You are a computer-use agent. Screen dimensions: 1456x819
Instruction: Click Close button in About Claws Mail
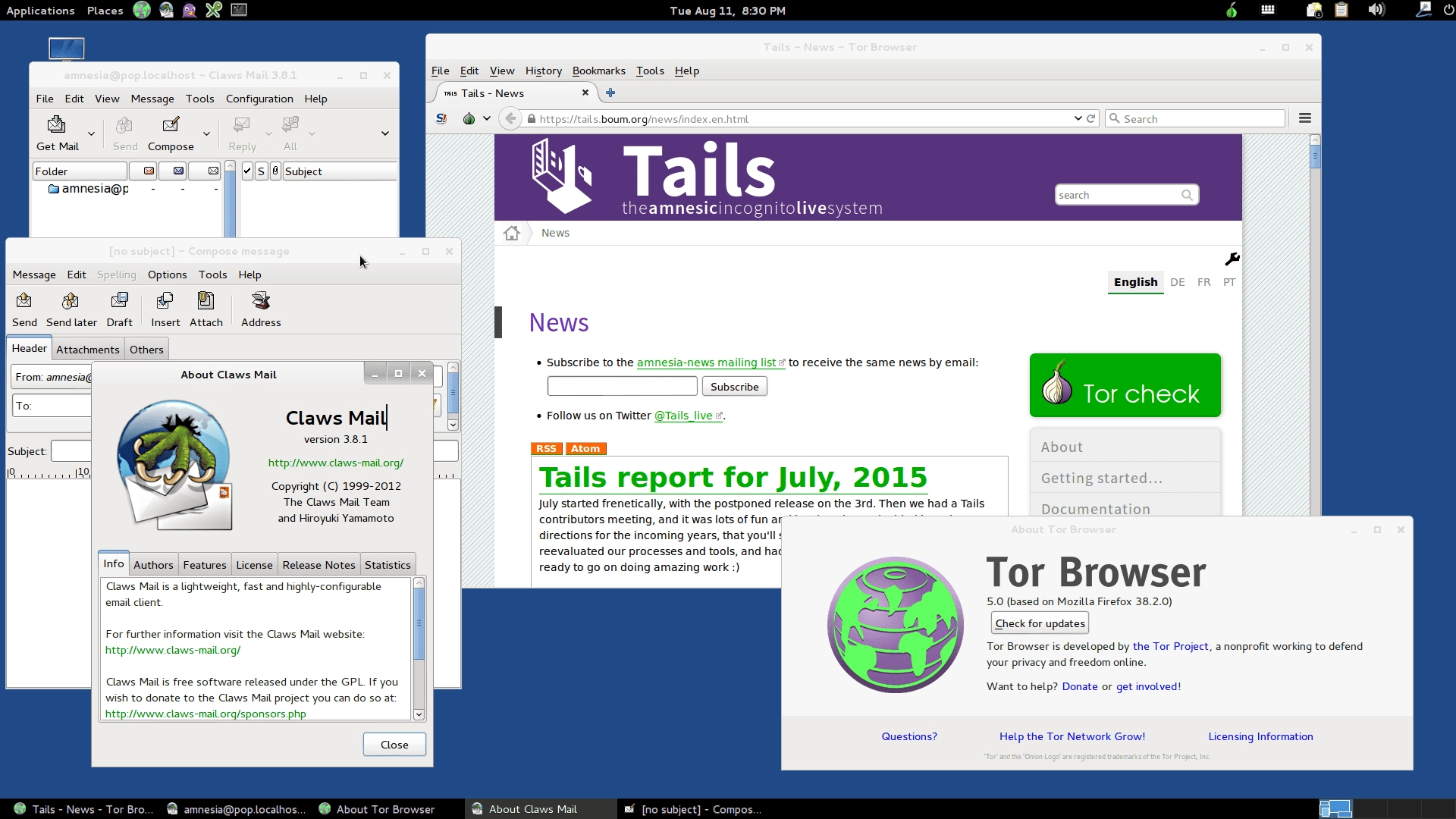[x=394, y=745]
